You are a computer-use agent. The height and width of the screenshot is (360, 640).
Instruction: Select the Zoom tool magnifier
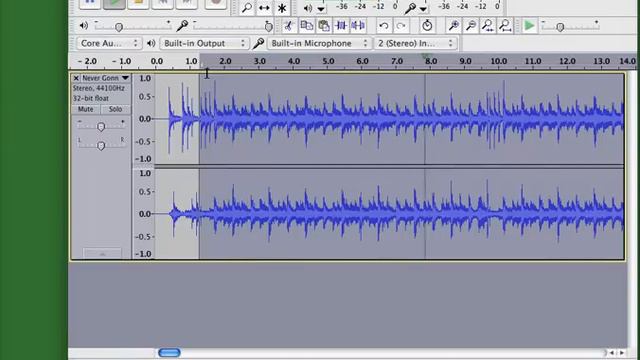coord(247,7)
